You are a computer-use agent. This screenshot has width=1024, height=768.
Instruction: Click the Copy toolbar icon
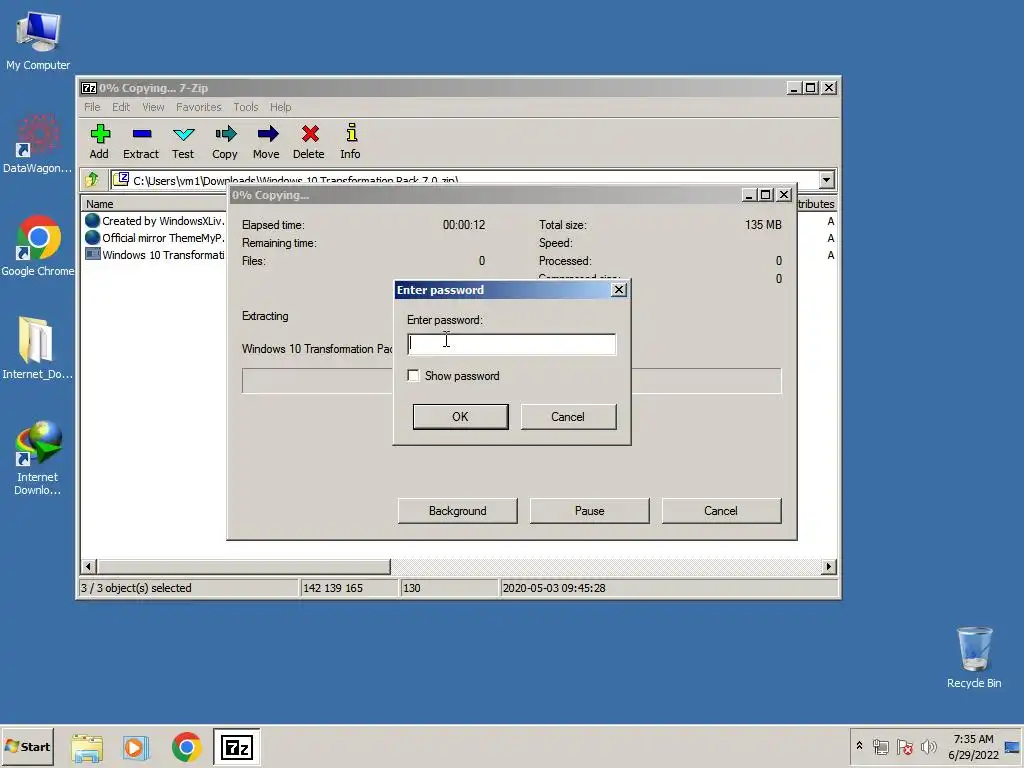click(x=225, y=141)
